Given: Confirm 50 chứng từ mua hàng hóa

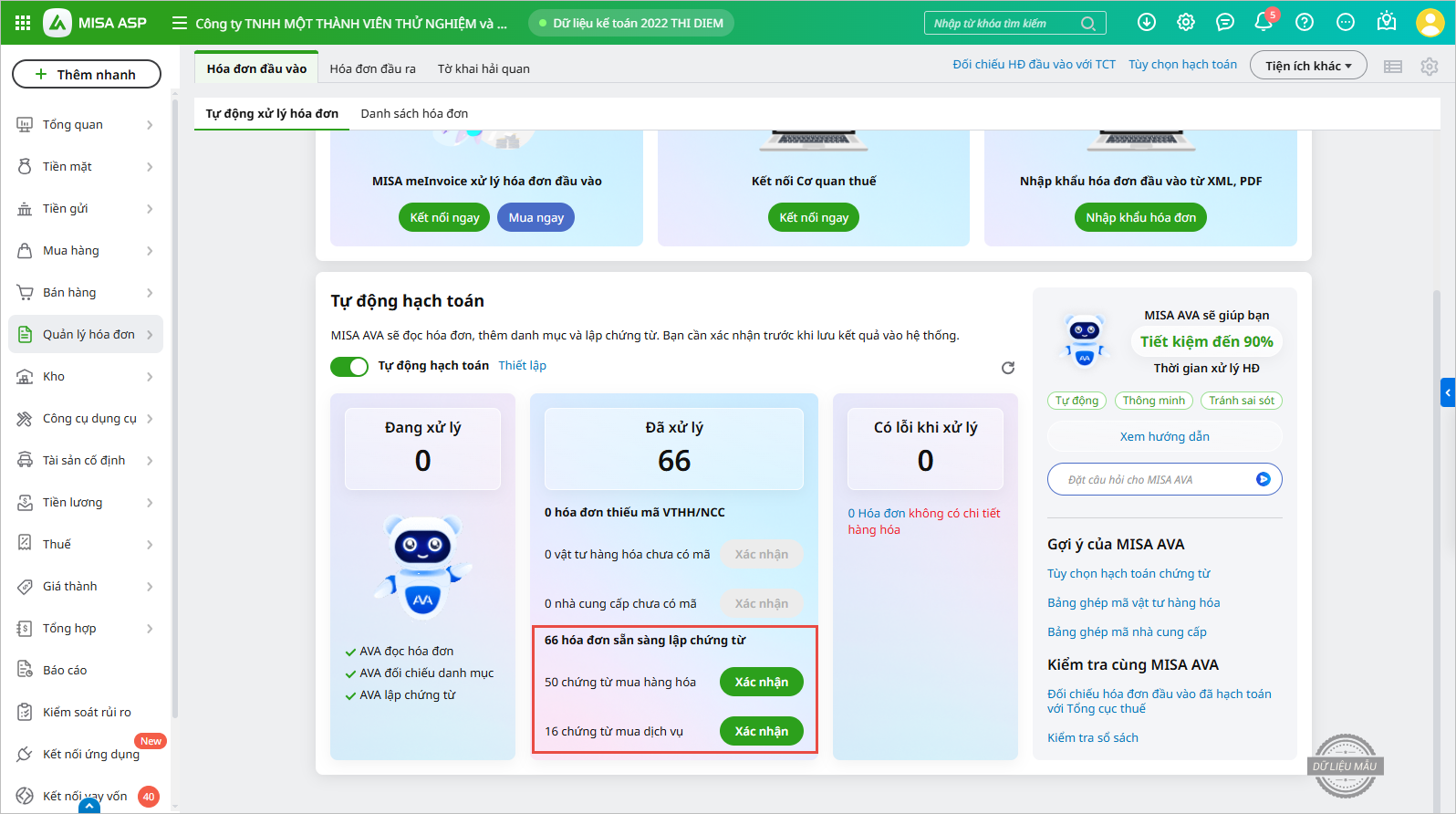Looking at the screenshot, I should (x=761, y=682).
